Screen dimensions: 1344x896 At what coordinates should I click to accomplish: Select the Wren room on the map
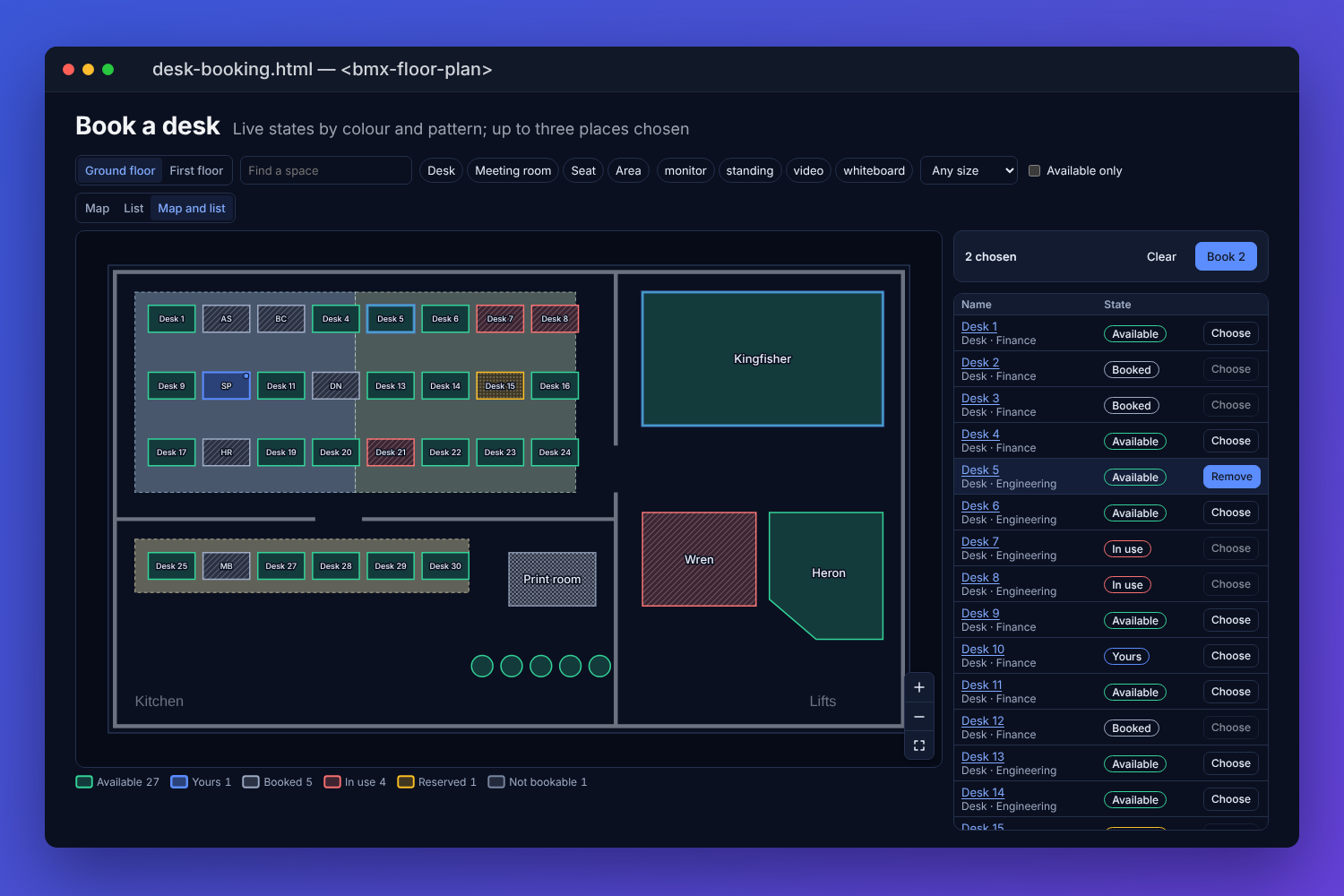coord(699,559)
